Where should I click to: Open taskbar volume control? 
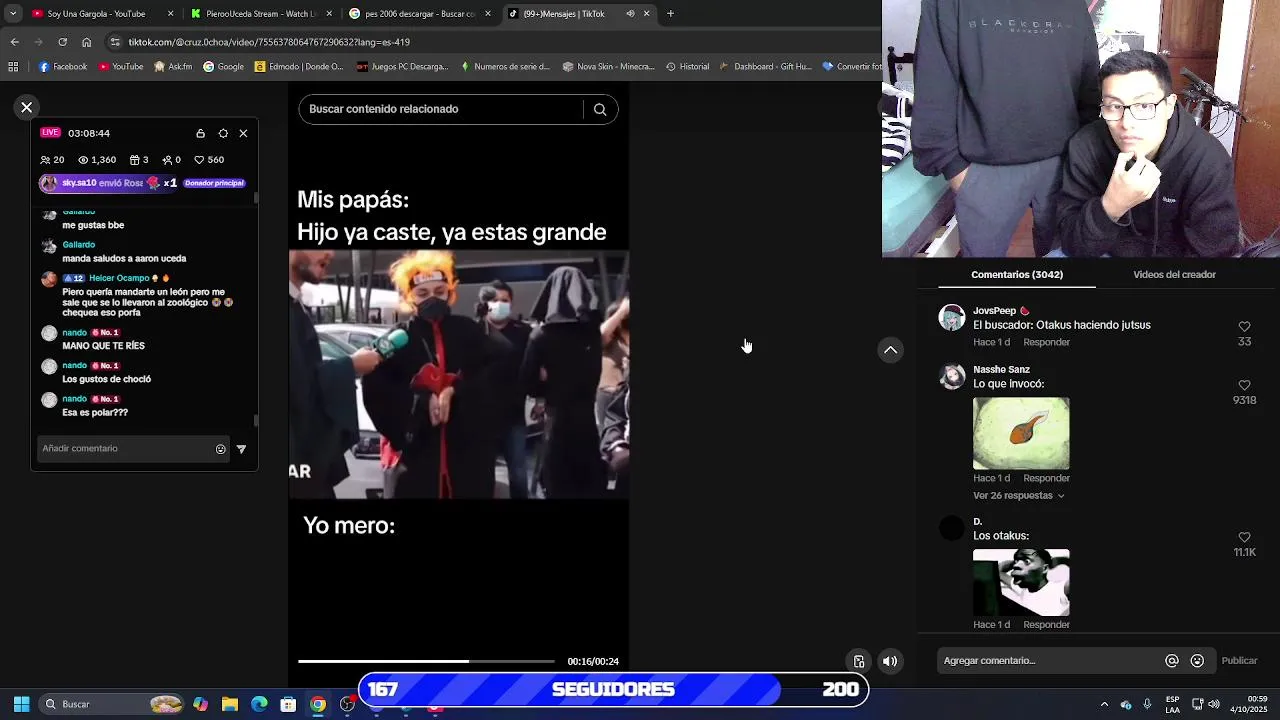(x=1214, y=704)
